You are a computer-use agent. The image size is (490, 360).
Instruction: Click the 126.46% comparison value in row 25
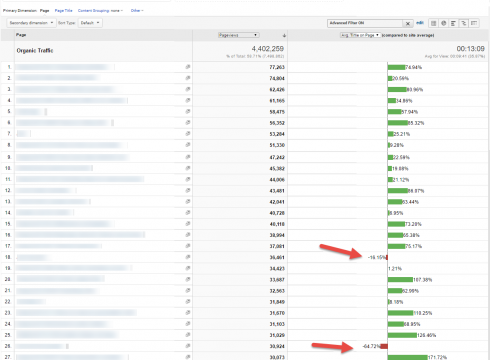pos(427,335)
